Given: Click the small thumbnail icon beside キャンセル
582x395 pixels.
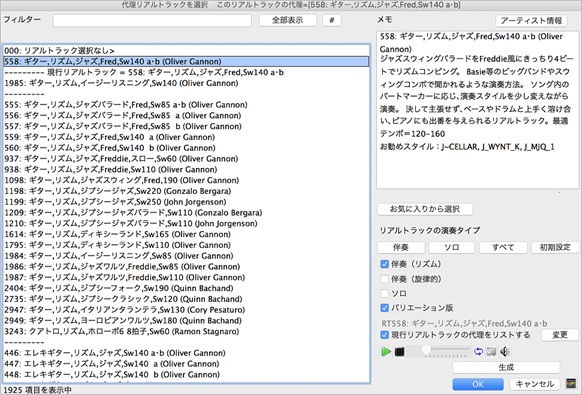Looking at the screenshot, I should pos(571,383).
